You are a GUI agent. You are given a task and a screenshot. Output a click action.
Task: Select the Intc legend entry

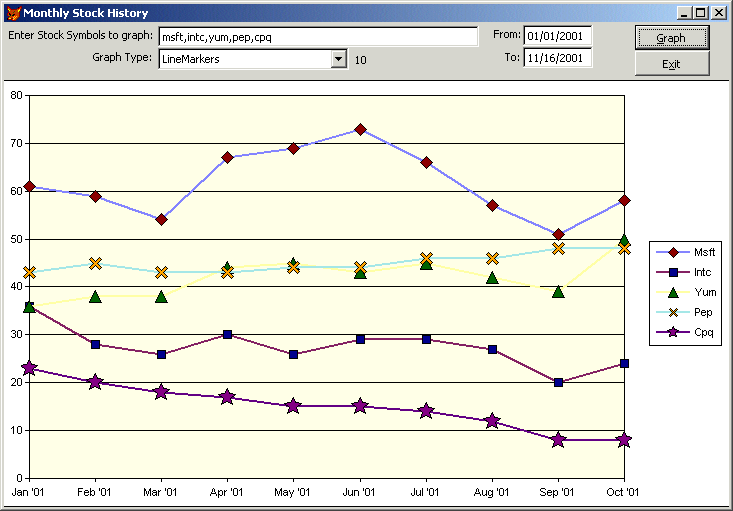(x=685, y=272)
